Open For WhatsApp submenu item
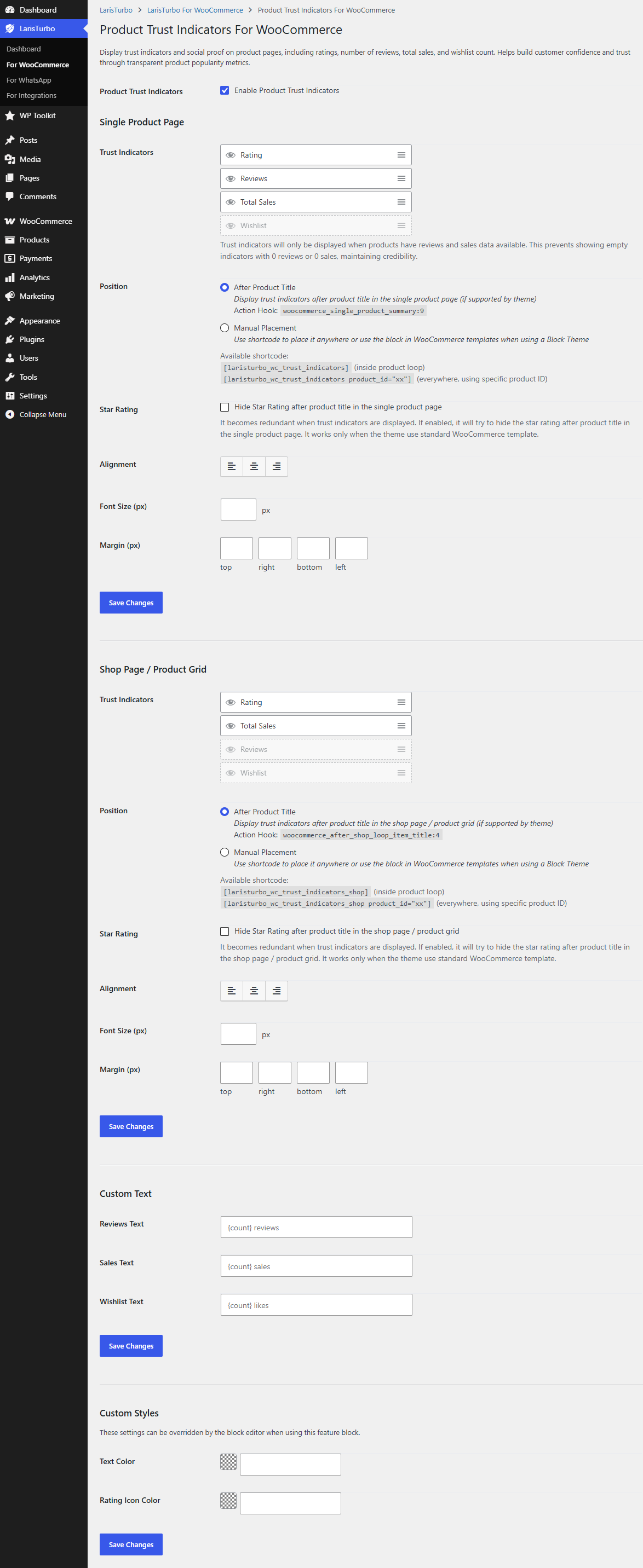The height and width of the screenshot is (1568, 643). coord(28,80)
